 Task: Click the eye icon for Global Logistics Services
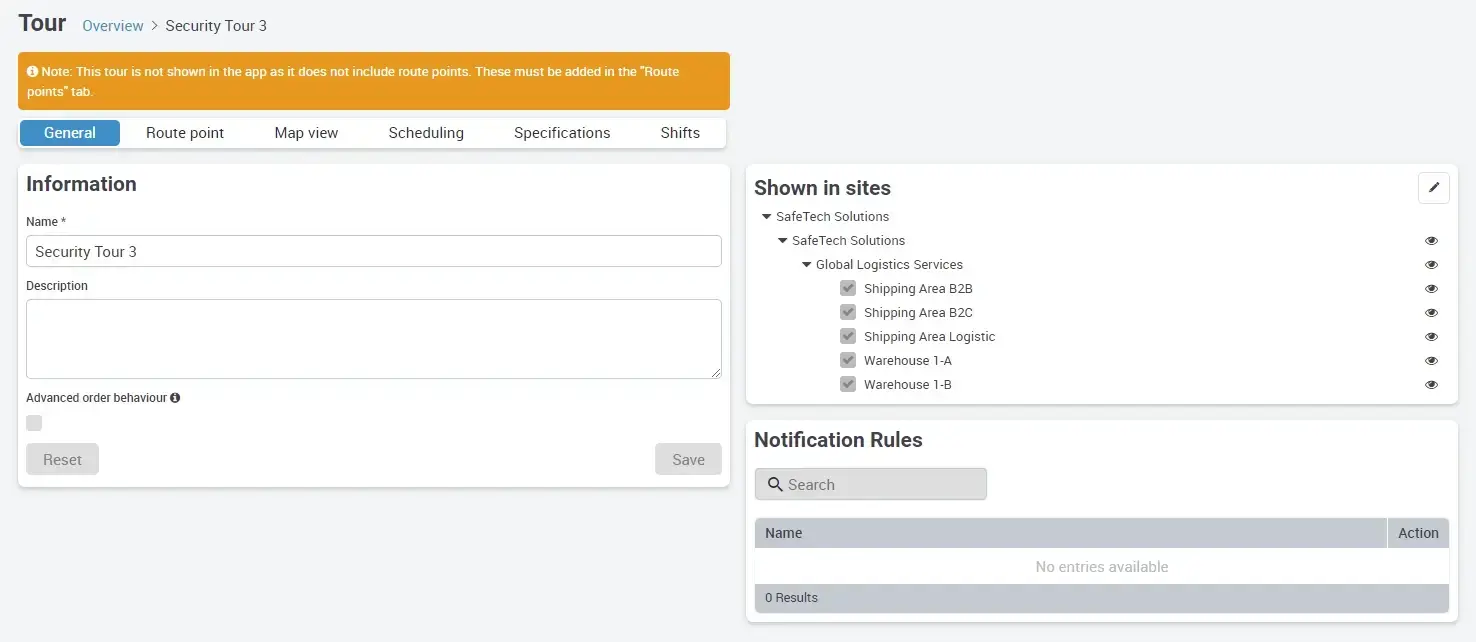1431,265
